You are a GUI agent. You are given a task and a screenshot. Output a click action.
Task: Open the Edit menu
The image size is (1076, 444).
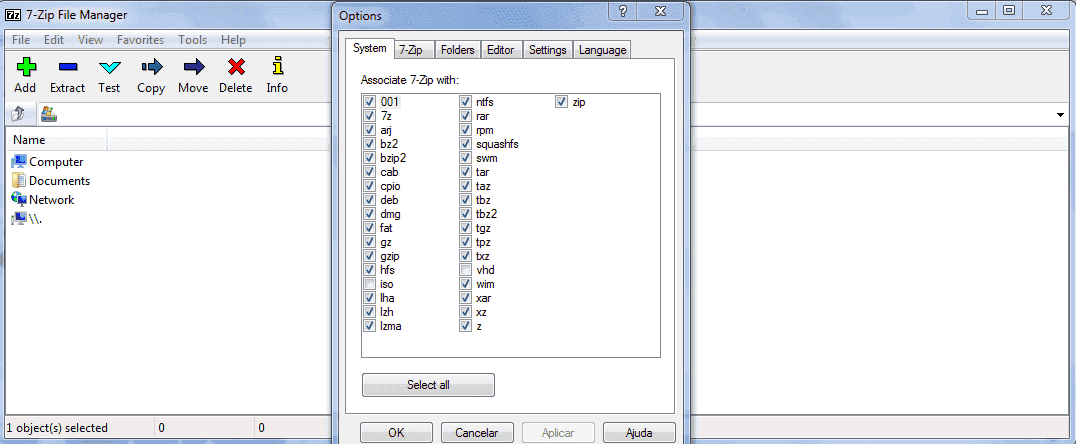click(54, 40)
